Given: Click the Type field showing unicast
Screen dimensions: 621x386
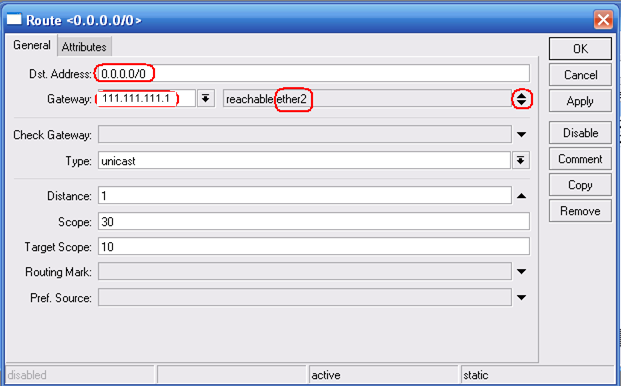Looking at the screenshot, I should point(304,160).
